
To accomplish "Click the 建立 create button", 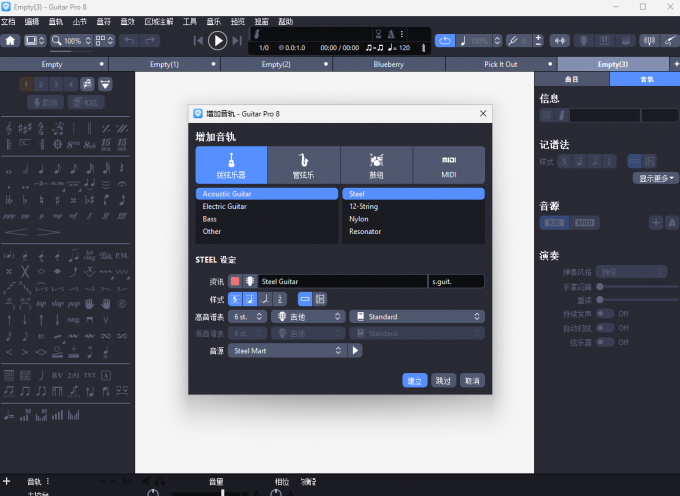I will tap(414, 381).
